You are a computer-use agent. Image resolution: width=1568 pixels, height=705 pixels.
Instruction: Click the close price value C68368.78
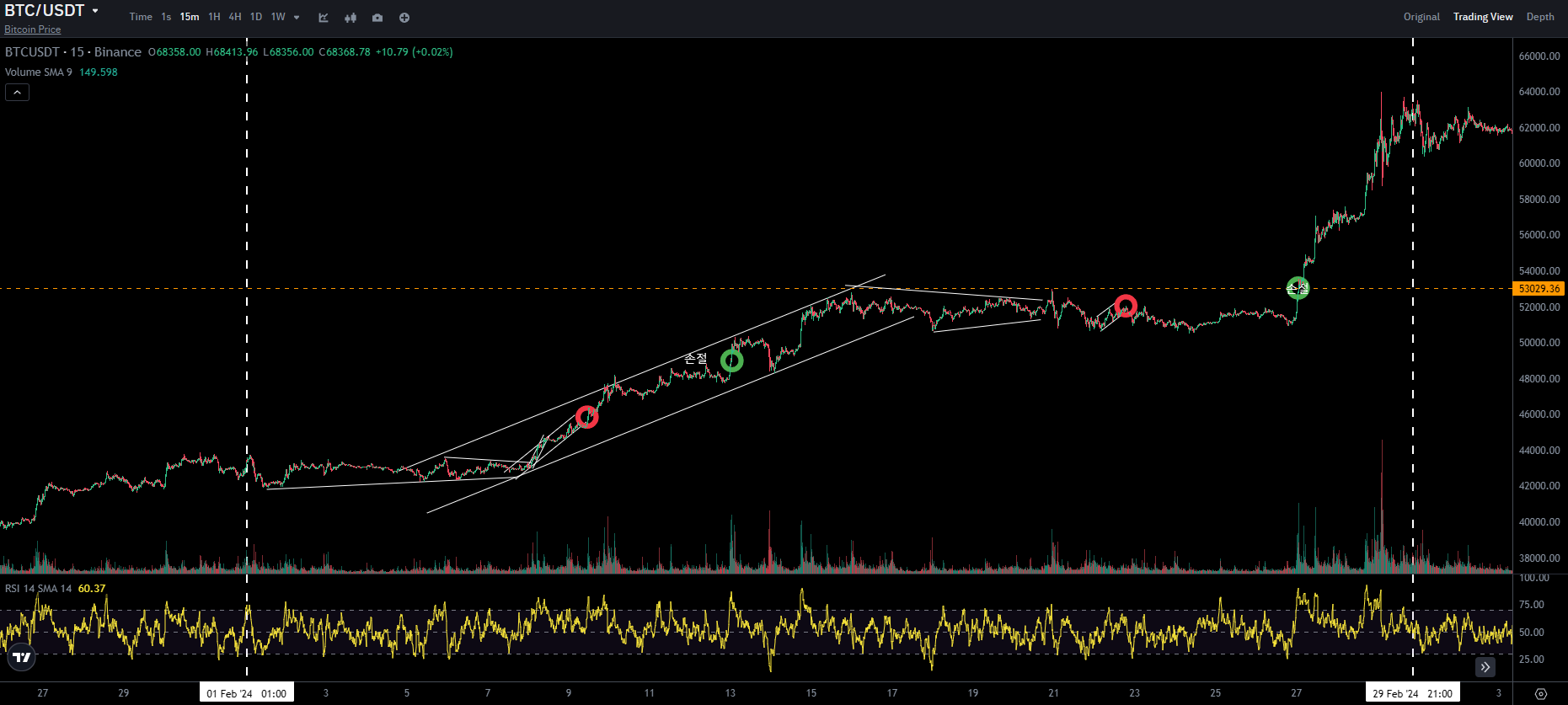tap(345, 52)
